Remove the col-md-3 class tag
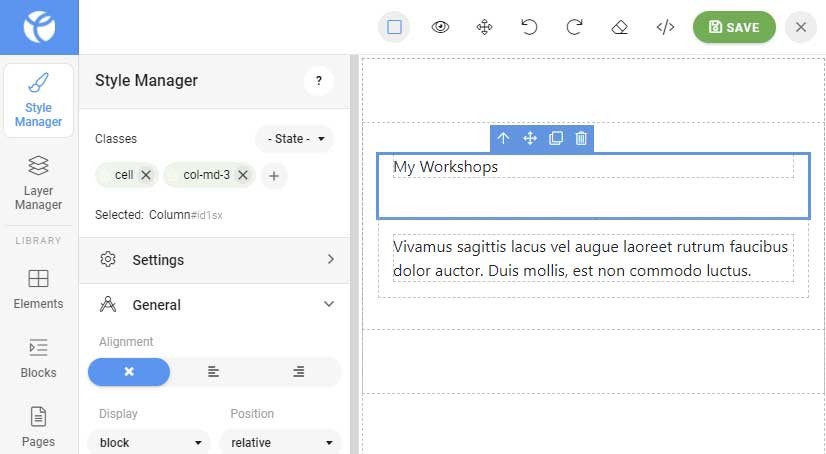This screenshot has width=826, height=454. (x=243, y=175)
